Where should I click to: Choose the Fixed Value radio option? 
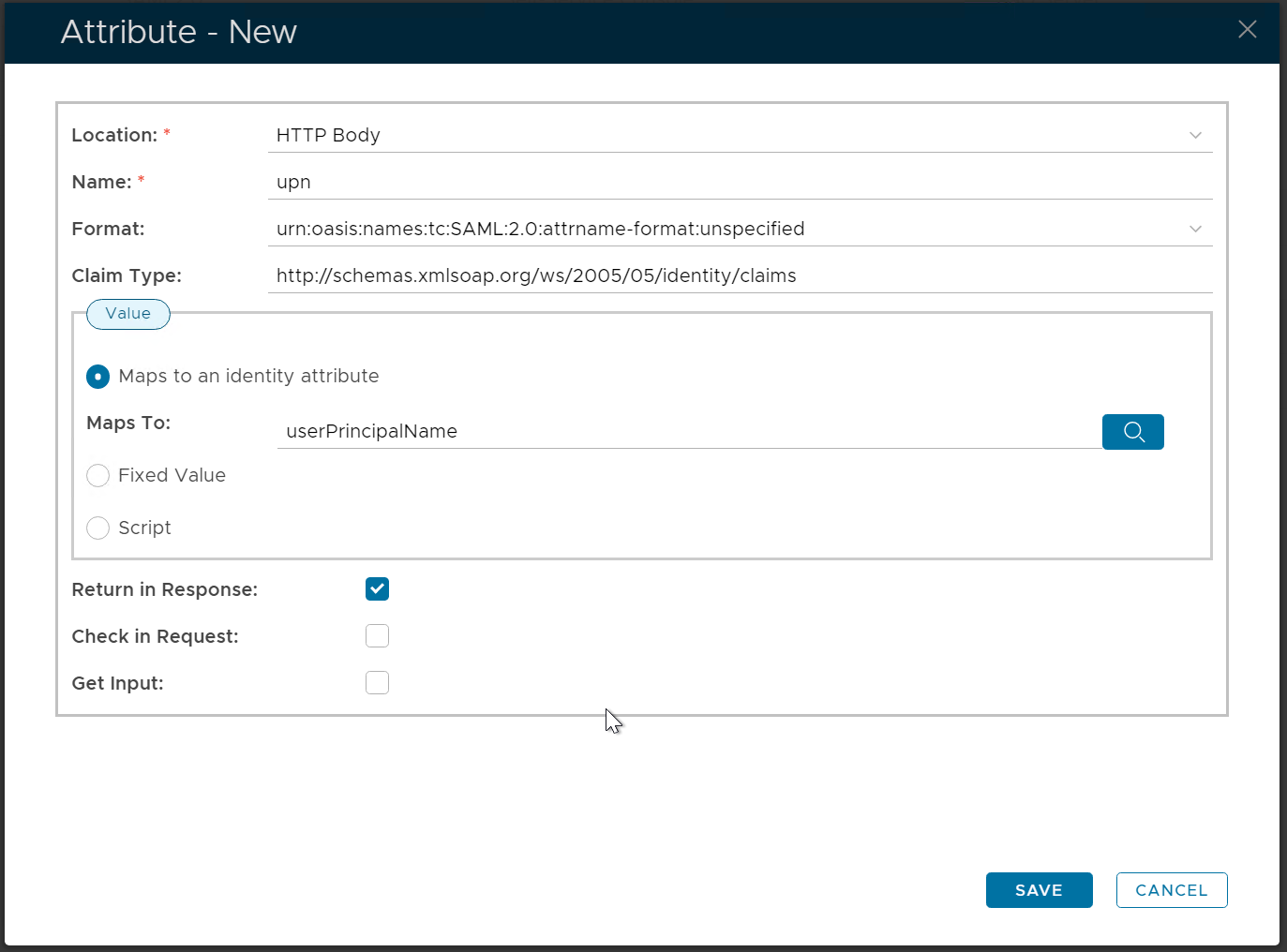pyautogui.click(x=98, y=476)
